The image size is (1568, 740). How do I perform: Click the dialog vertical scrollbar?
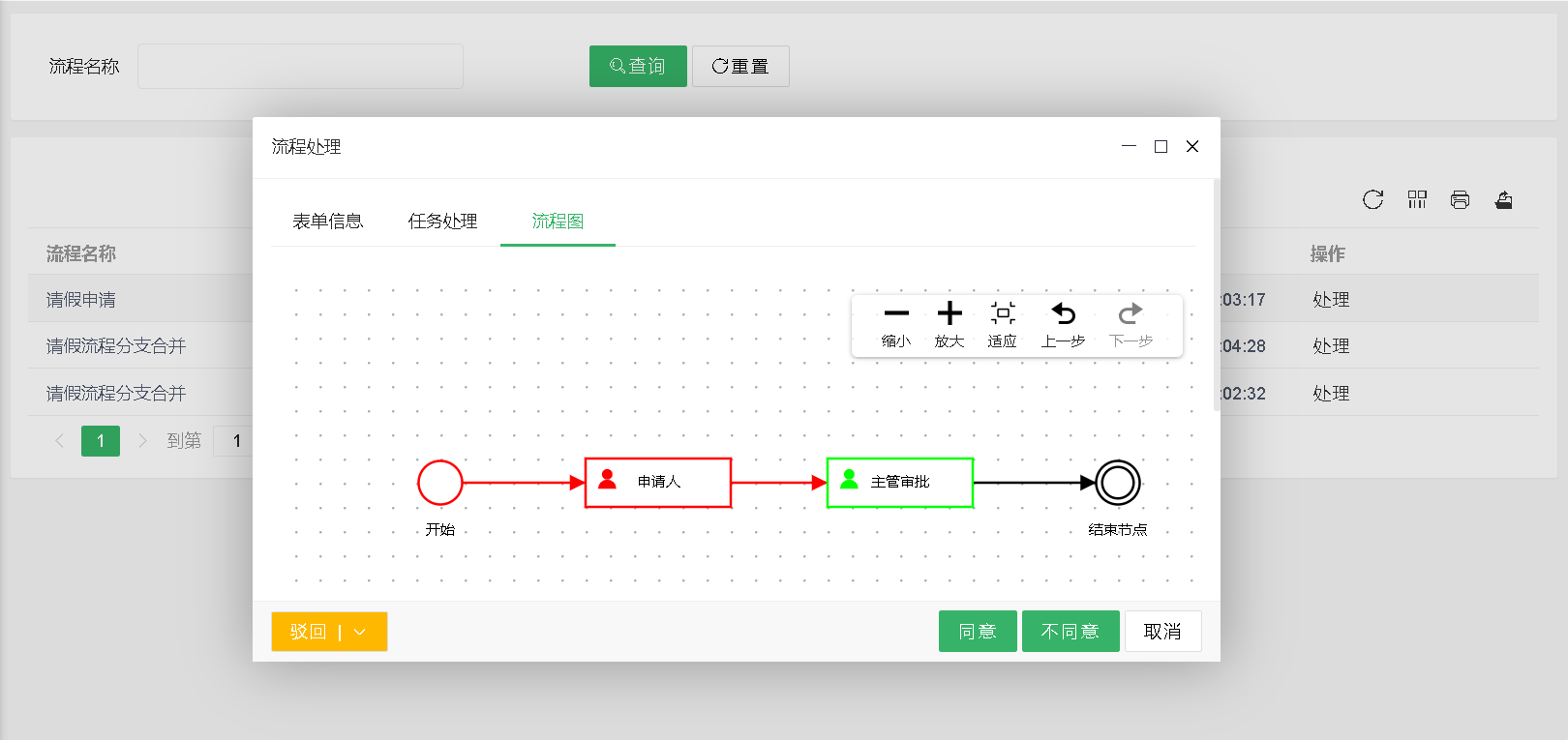[x=1217, y=295]
